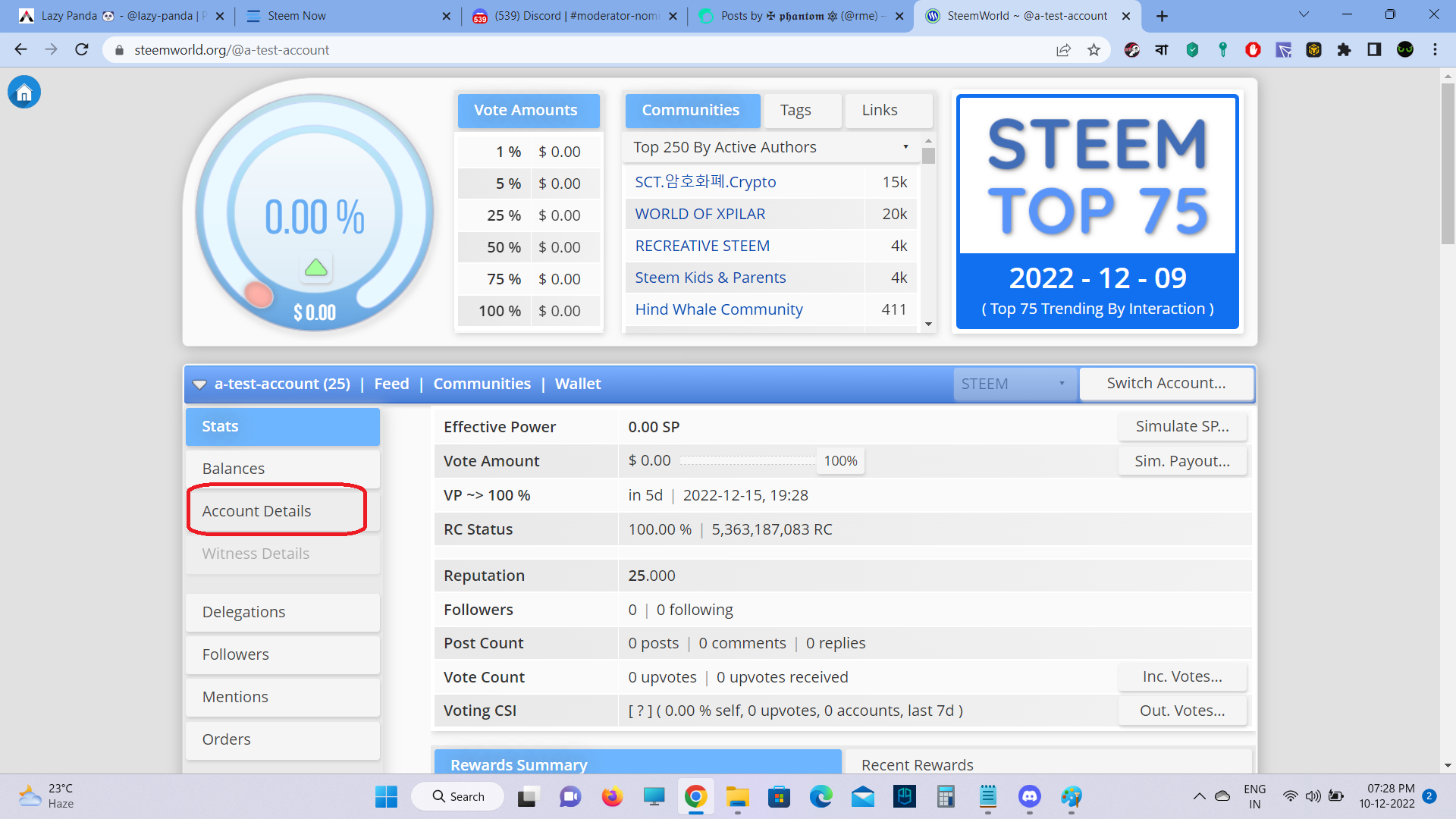Screen dimensions: 1456x819
Task: Open WORLD OF XPILAR community link
Action: pyautogui.click(x=700, y=214)
